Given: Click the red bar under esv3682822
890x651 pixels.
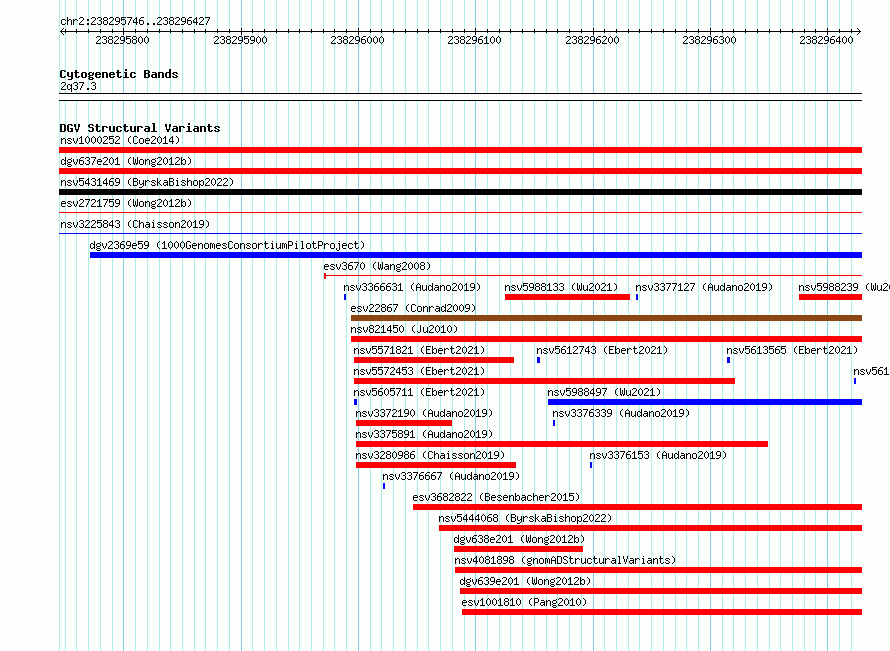Looking at the screenshot, I should (637, 507).
